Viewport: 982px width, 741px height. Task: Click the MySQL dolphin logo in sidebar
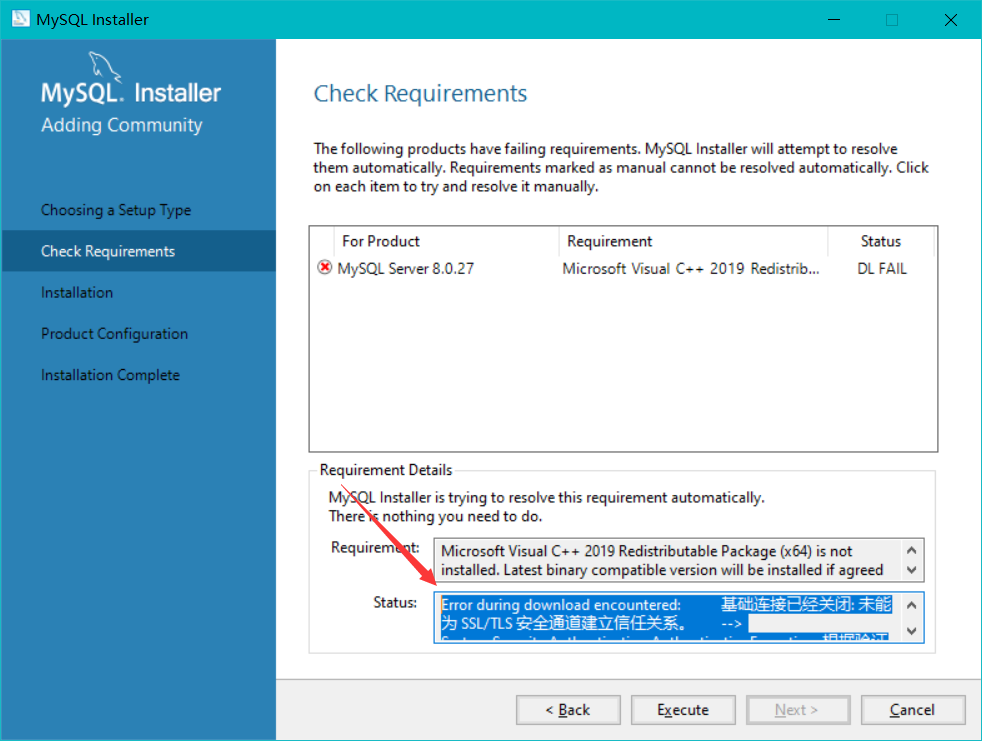[x=105, y=66]
